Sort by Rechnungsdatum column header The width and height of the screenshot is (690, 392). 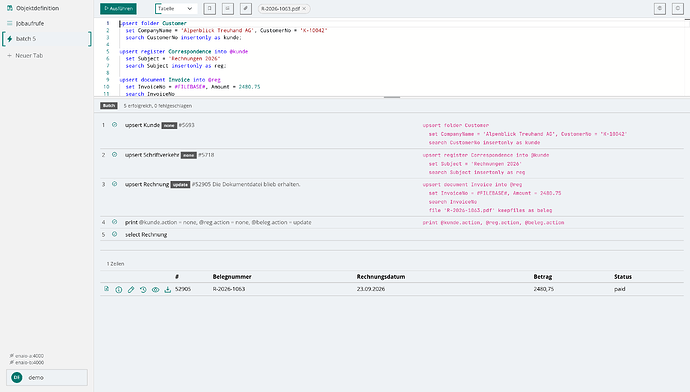pyautogui.click(x=381, y=277)
